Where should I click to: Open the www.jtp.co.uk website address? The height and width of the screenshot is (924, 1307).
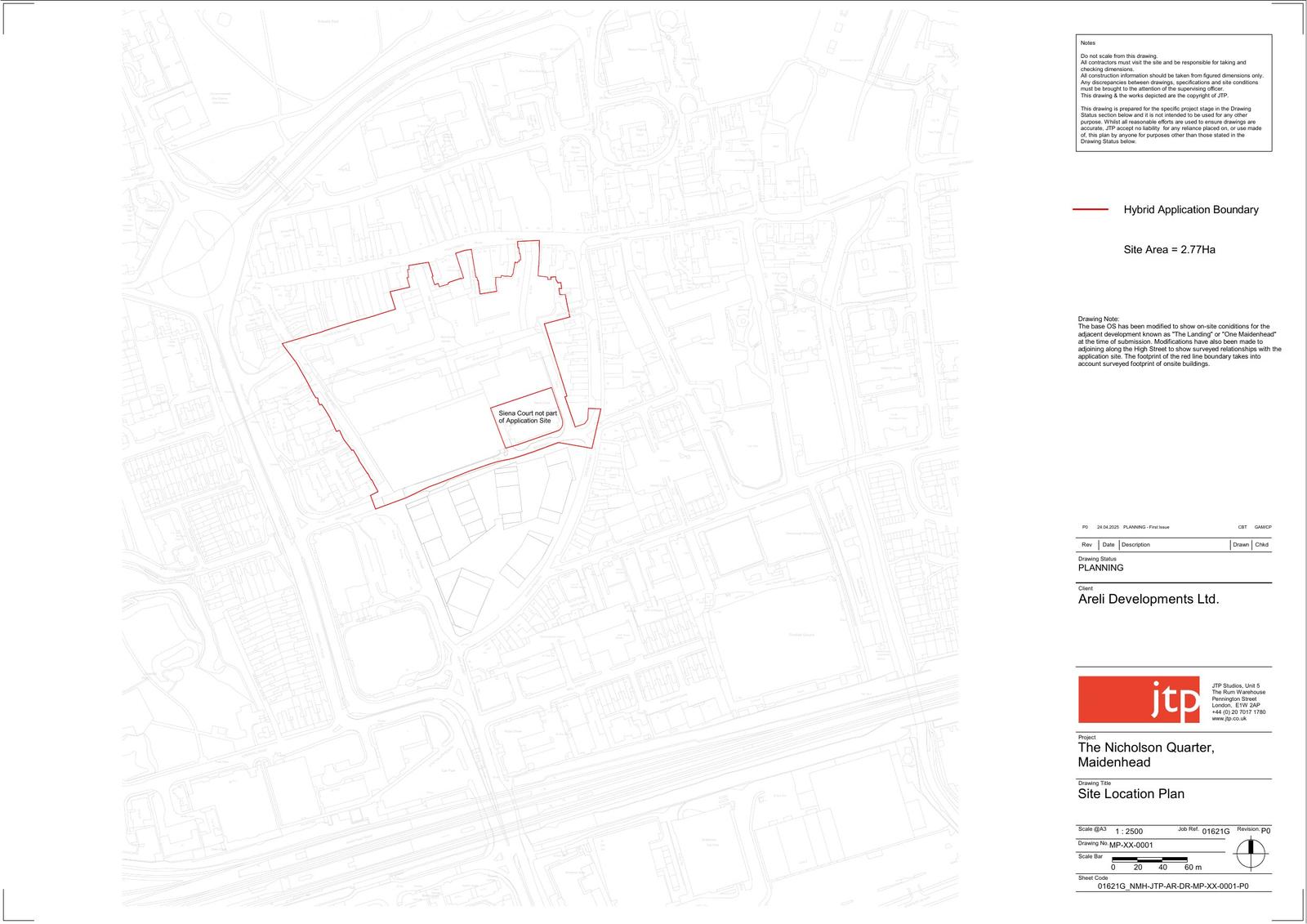1229,719
